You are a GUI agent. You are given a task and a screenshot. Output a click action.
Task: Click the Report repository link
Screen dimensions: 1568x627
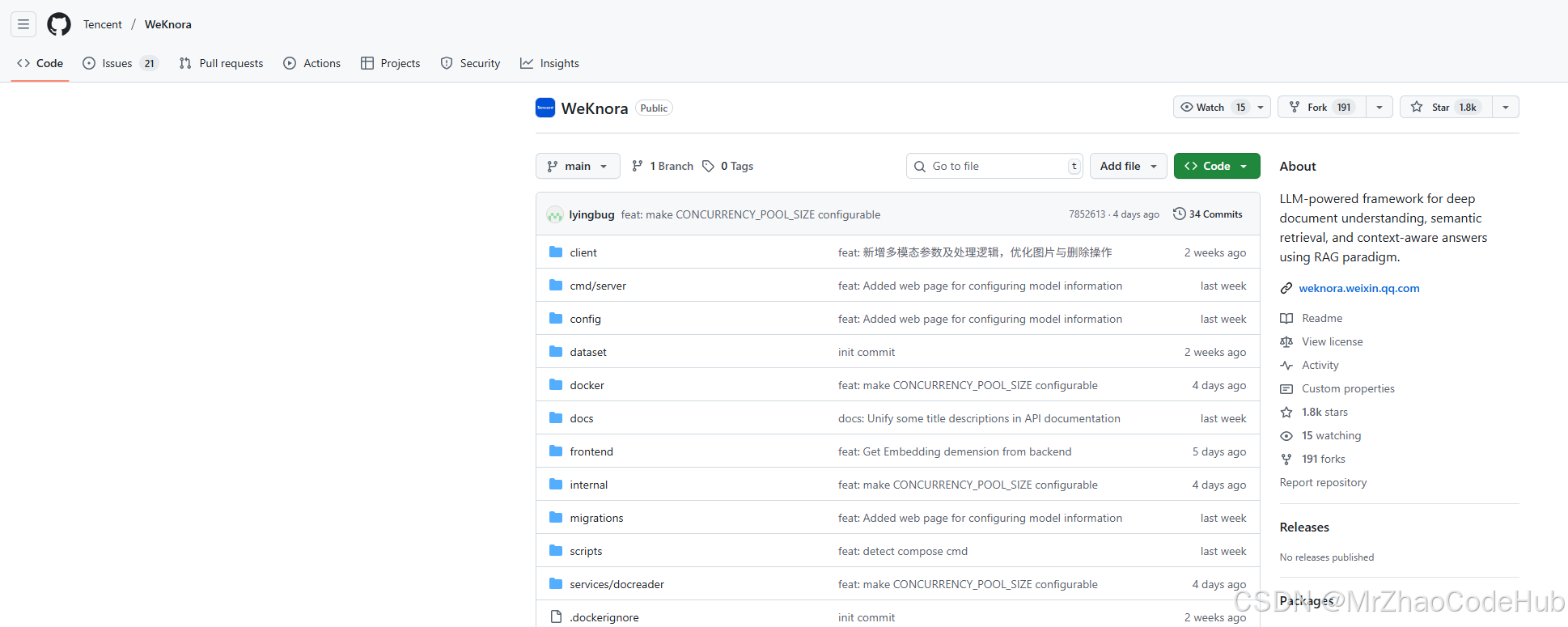coord(1323,482)
